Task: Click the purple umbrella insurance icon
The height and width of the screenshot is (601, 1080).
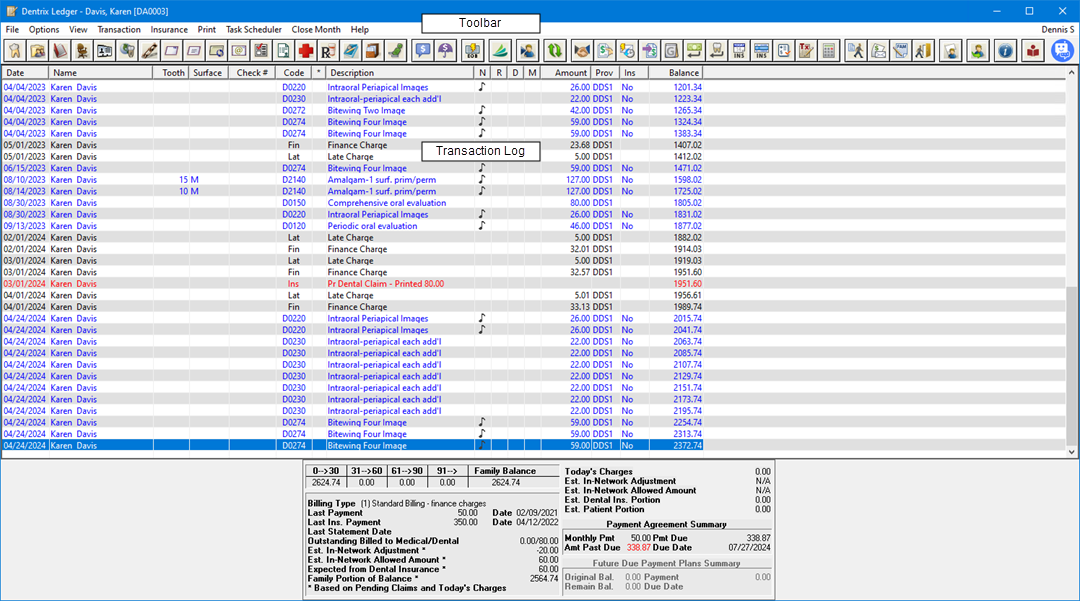Action: click(x=445, y=50)
